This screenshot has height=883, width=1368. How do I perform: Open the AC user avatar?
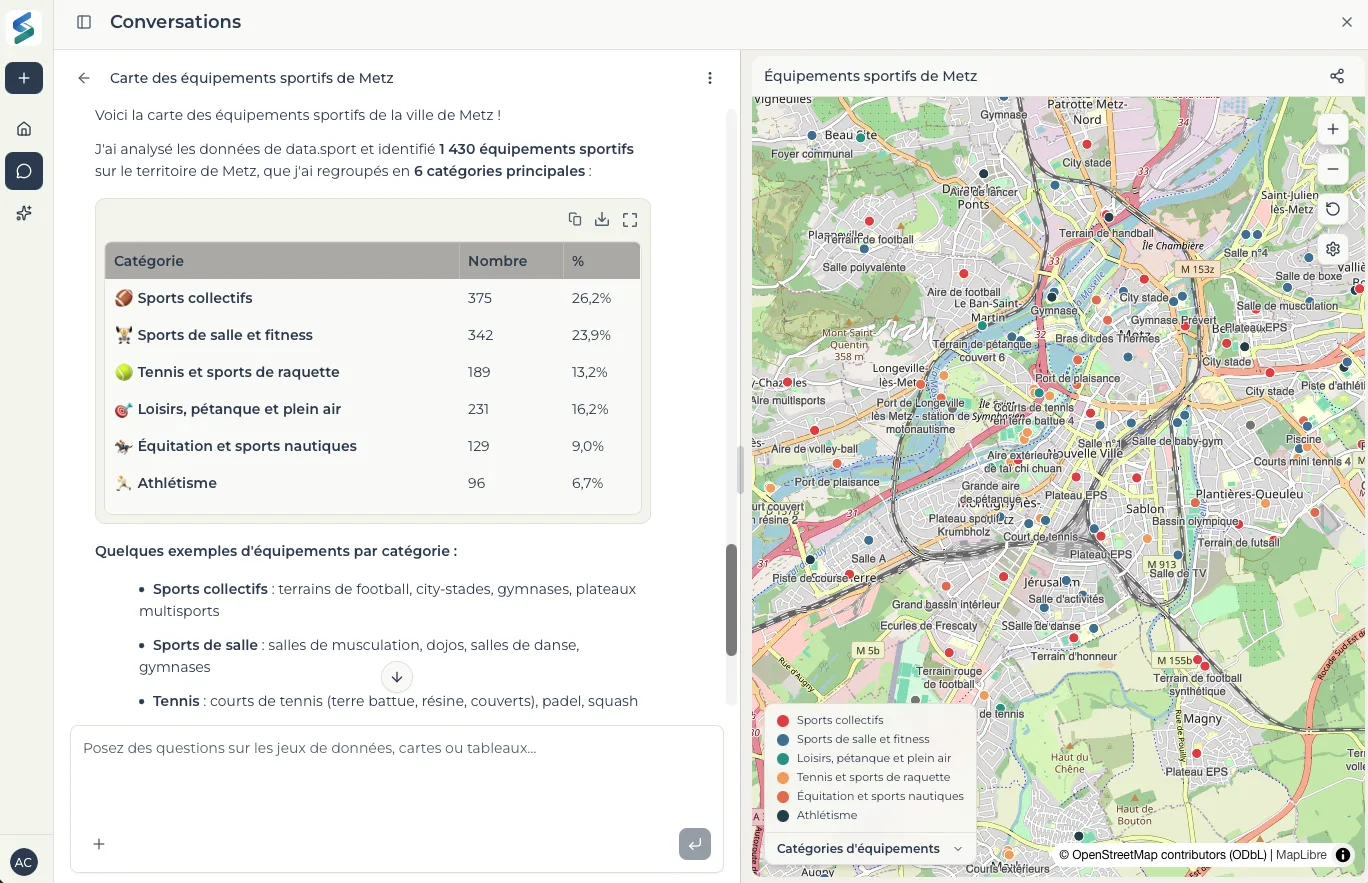point(23,862)
